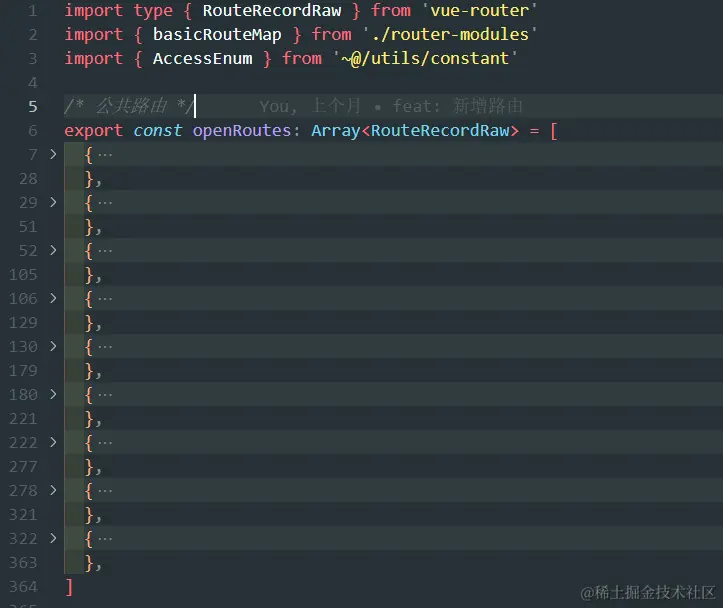Expand the folded block at line 278

point(53,490)
